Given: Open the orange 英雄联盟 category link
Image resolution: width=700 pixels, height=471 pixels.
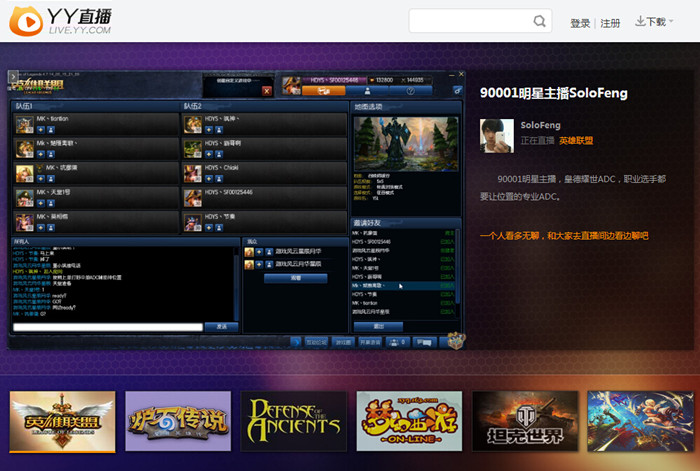Looking at the screenshot, I should (x=576, y=141).
